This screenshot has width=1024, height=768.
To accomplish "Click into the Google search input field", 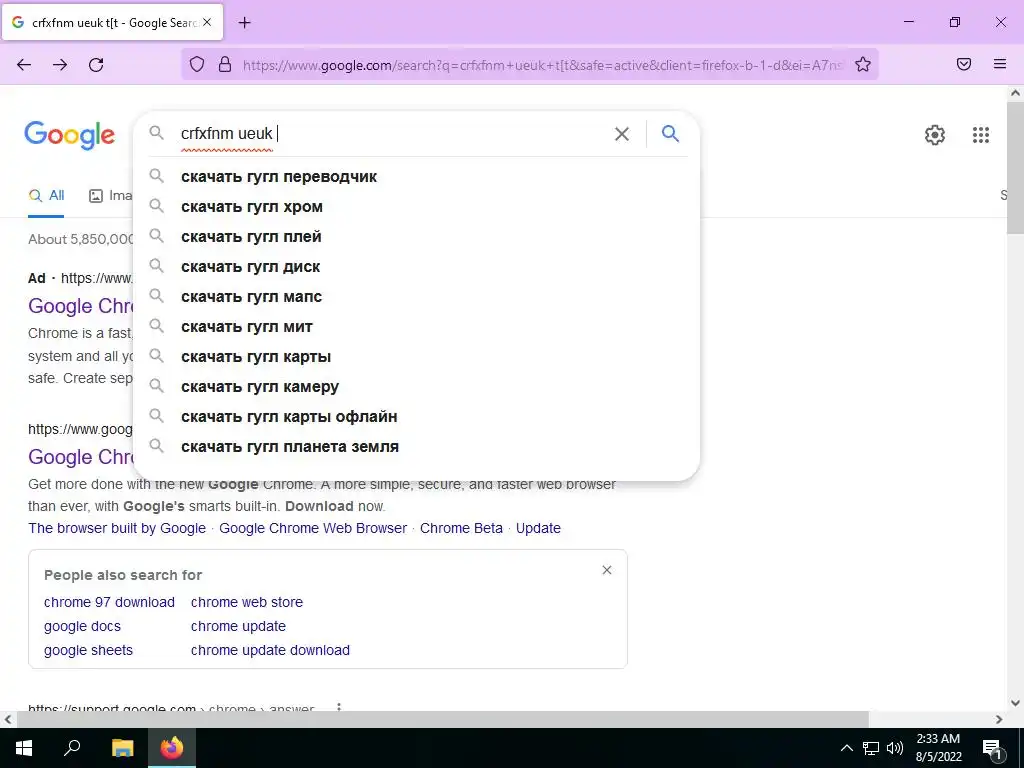I will [x=392, y=134].
